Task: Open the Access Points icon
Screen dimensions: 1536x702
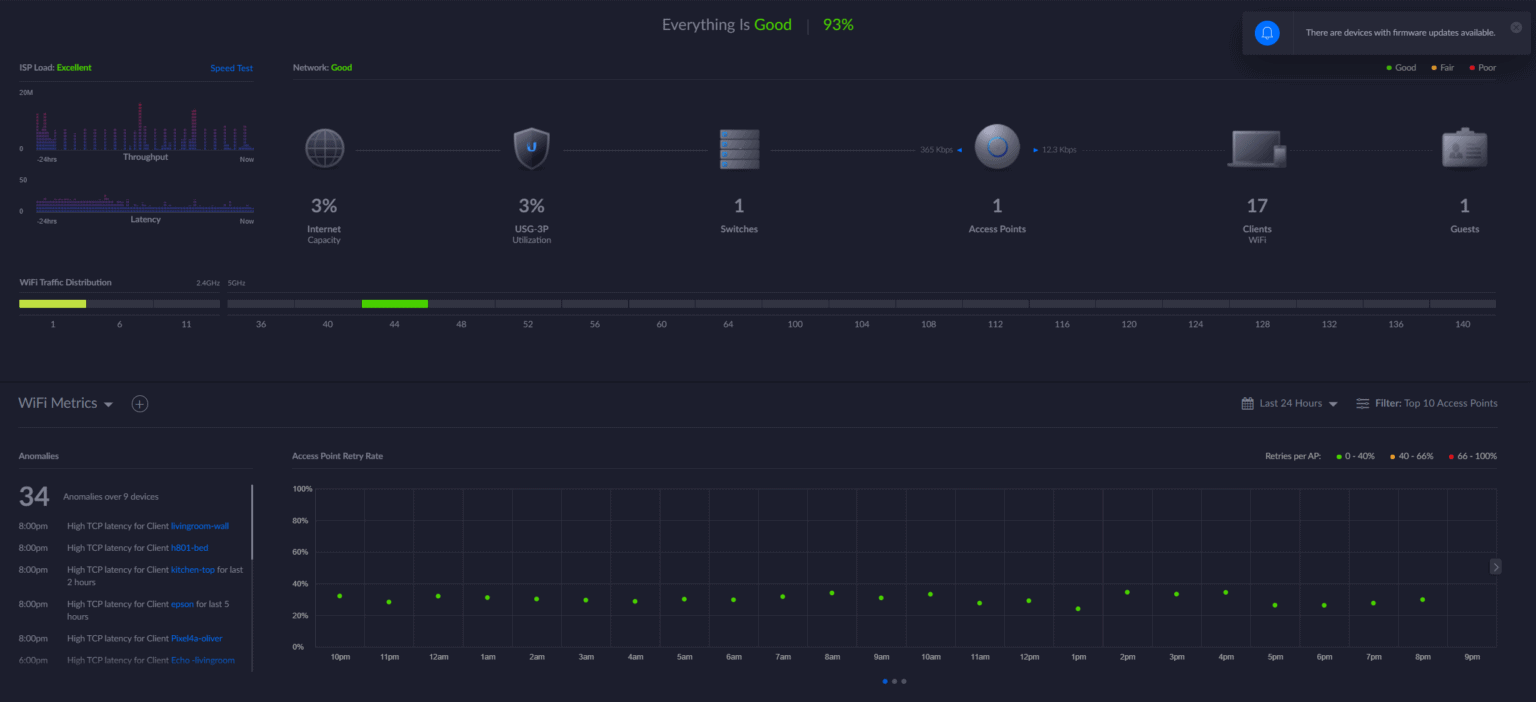Action: pyautogui.click(x=996, y=146)
